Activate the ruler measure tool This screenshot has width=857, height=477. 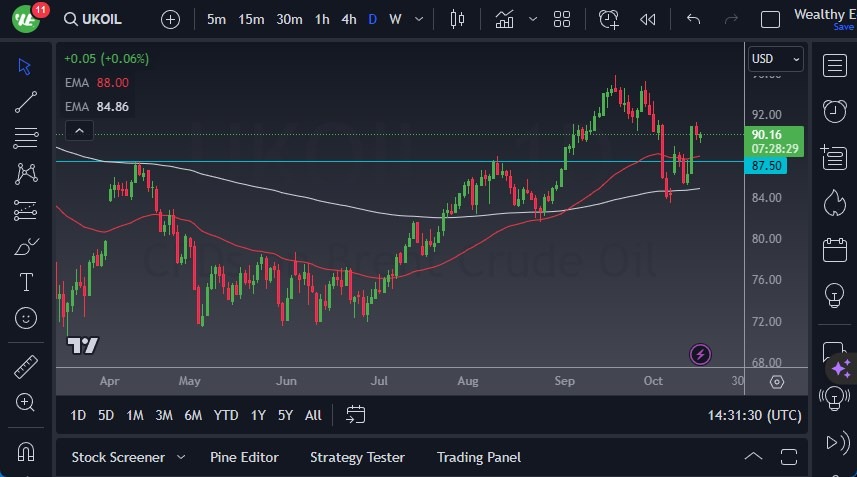[26, 367]
